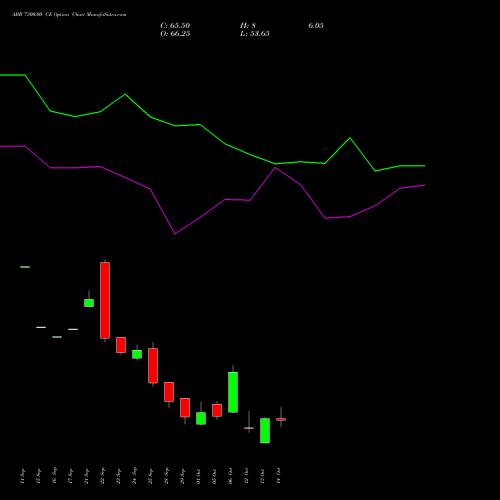This screenshot has height=500, width=500.
Task: Click the tall green candle for 06 Oct
Action: click(x=233, y=392)
